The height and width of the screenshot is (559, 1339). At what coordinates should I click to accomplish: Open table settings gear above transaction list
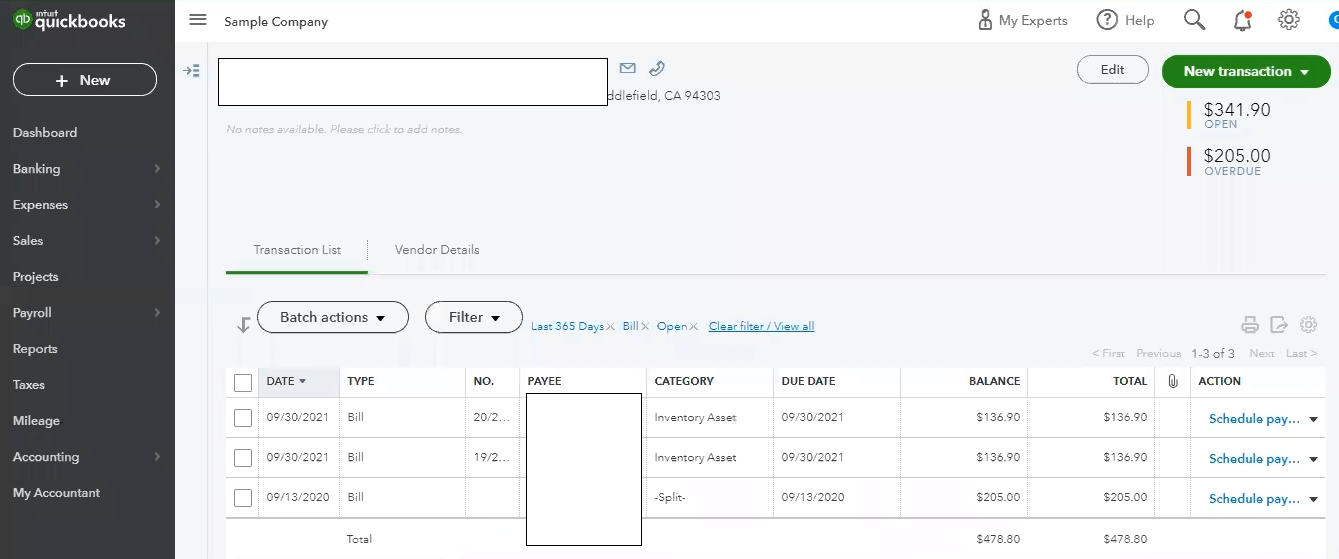point(1308,324)
